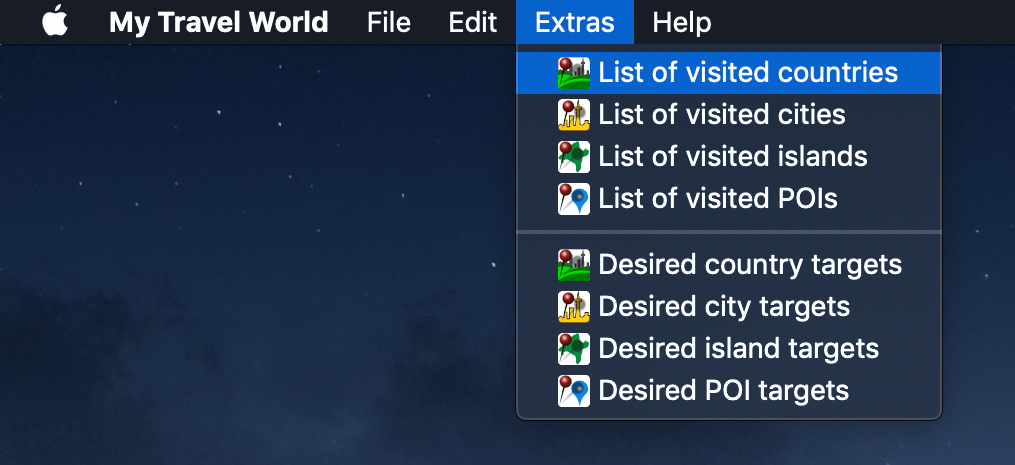
Task: Choose List of visited islands
Action: pyautogui.click(x=729, y=157)
